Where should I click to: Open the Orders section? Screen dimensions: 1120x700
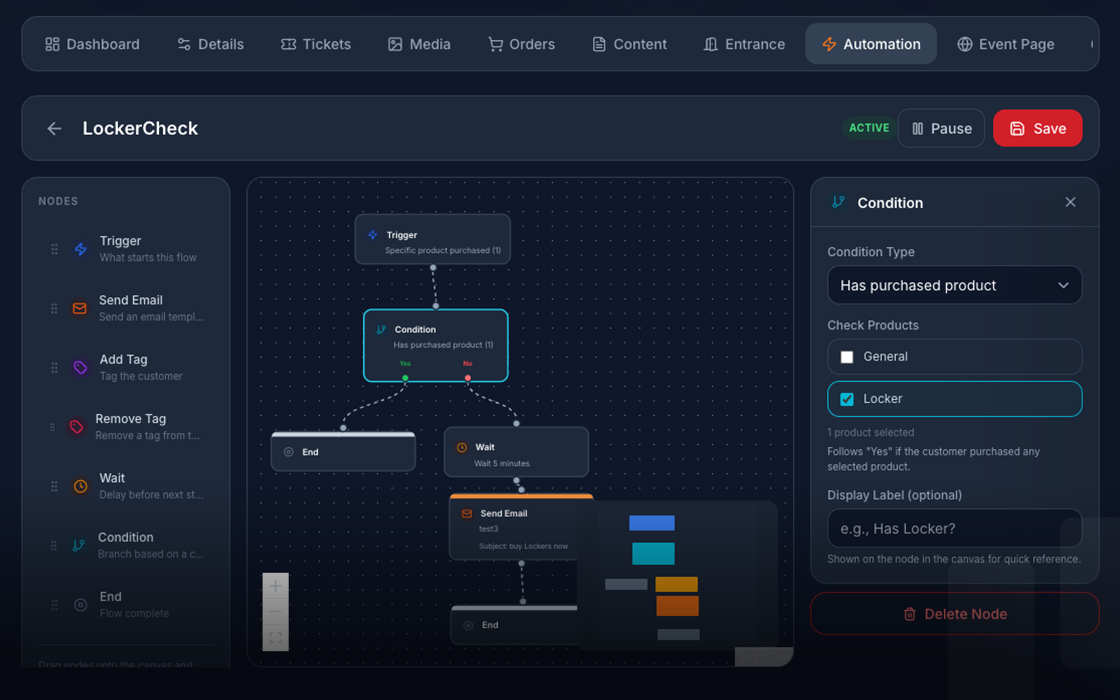coord(521,44)
